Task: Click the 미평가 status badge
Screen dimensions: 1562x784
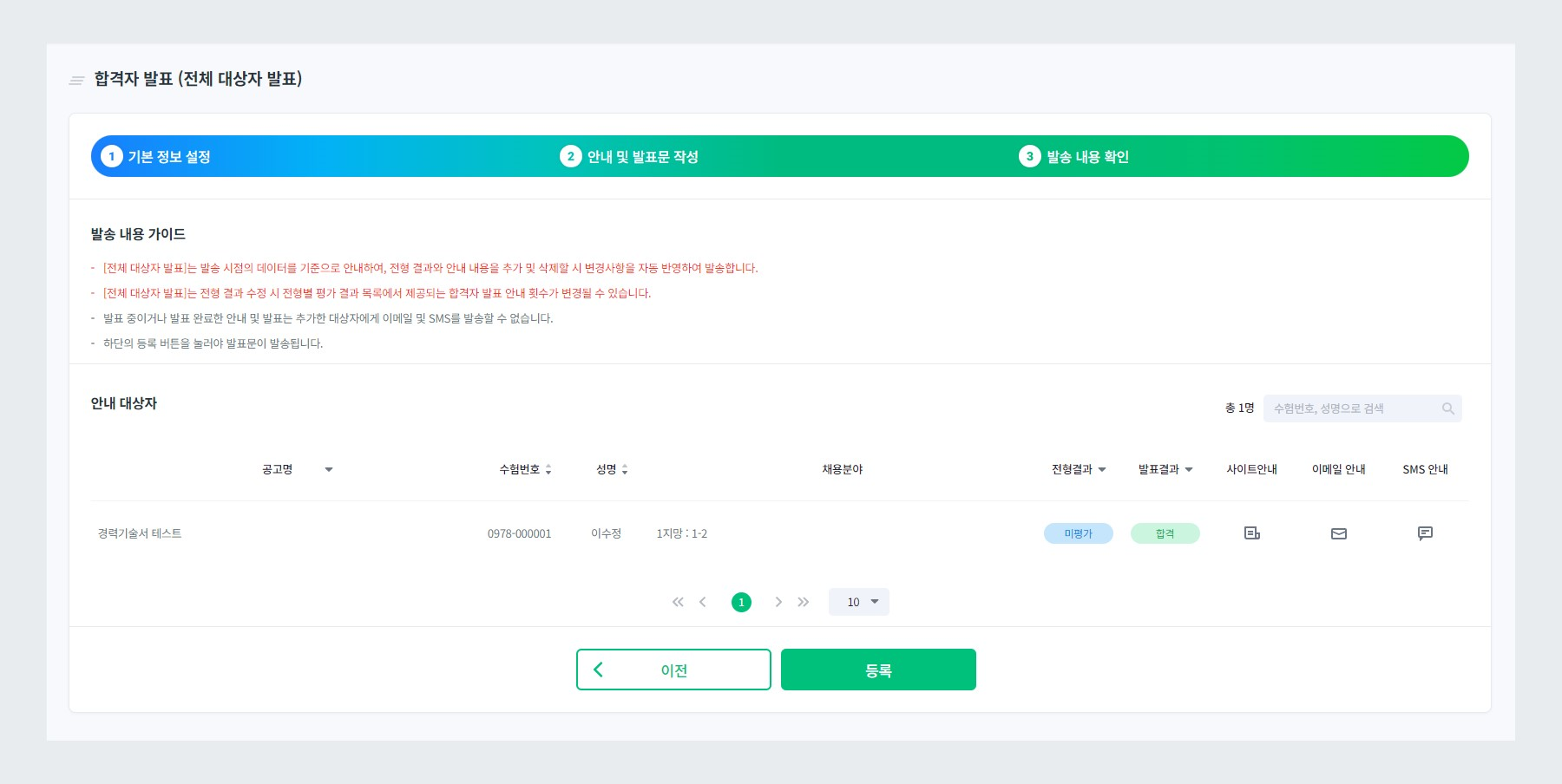Action: coord(1078,533)
